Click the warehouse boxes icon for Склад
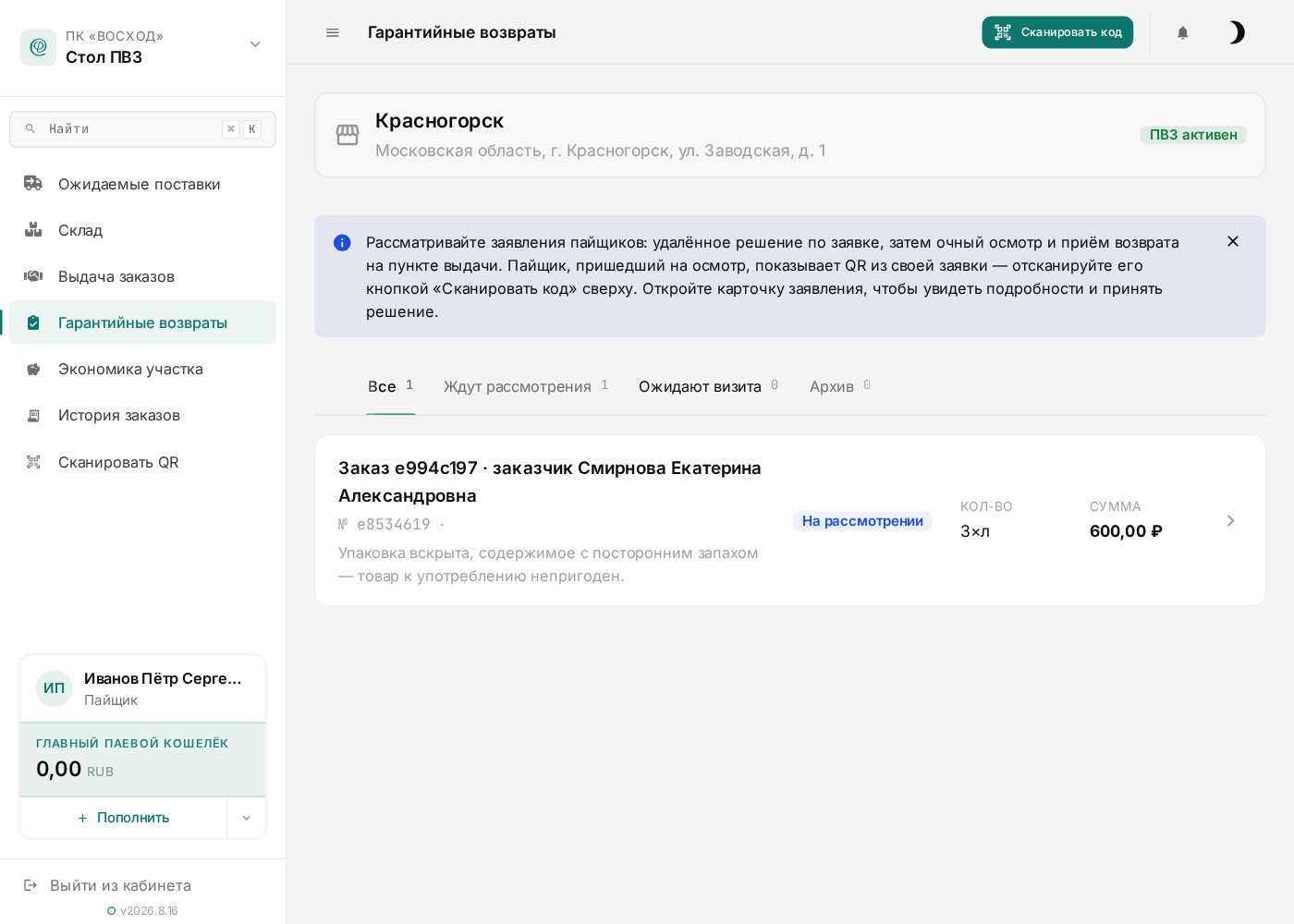This screenshot has width=1294, height=924. [x=33, y=230]
